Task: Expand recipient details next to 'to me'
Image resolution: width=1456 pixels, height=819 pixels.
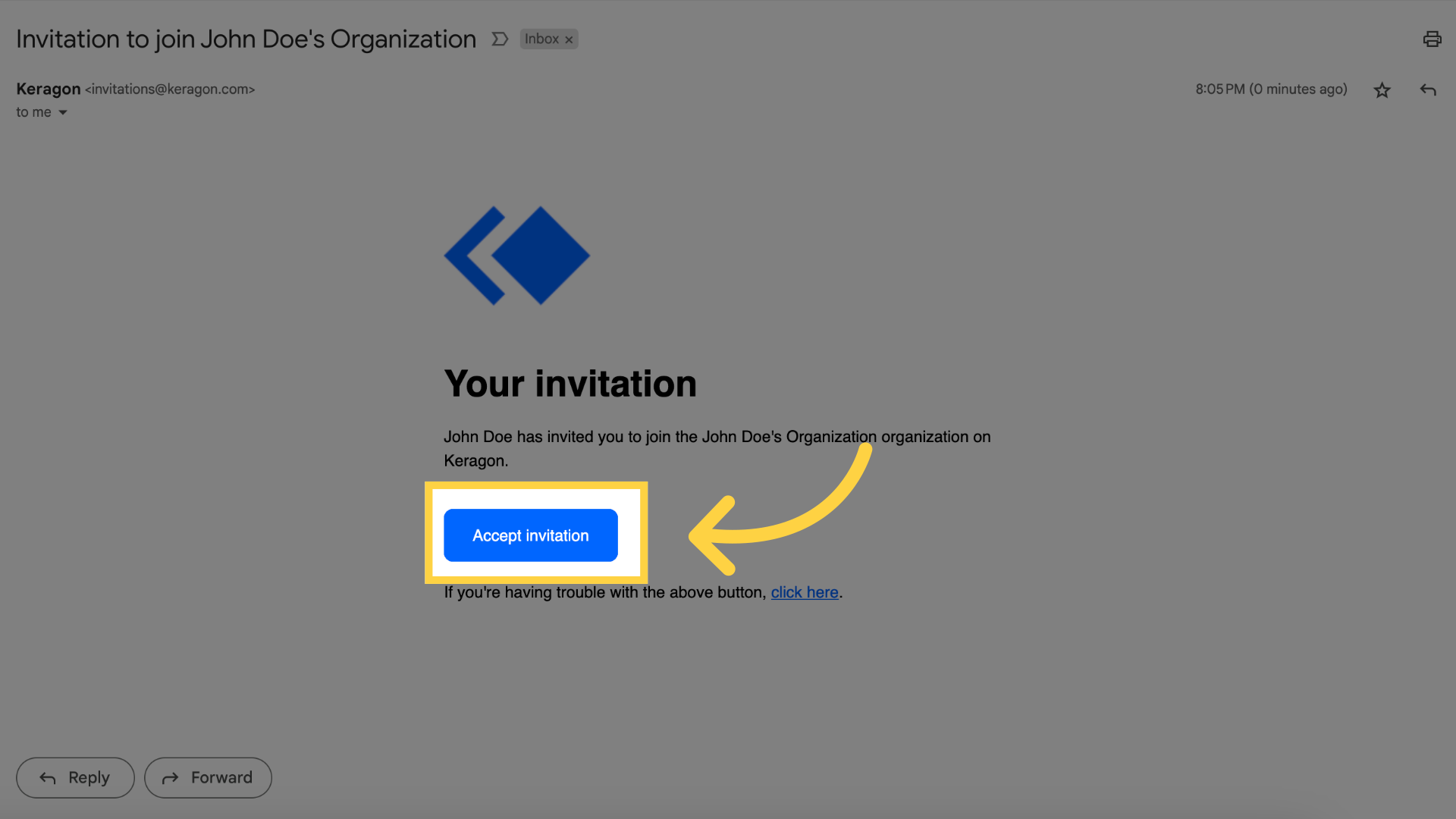Action: pos(63,112)
